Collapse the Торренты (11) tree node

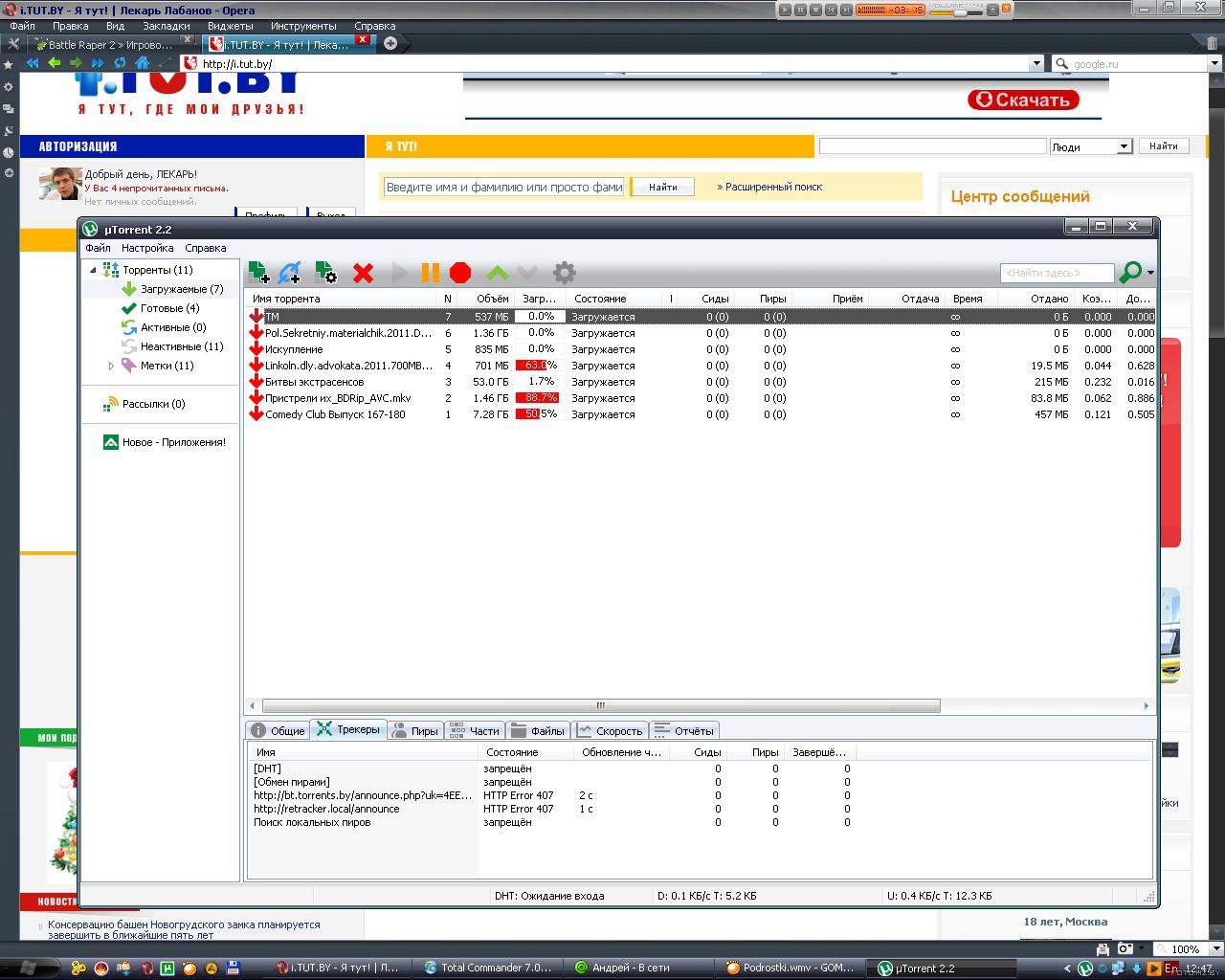(x=93, y=270)
